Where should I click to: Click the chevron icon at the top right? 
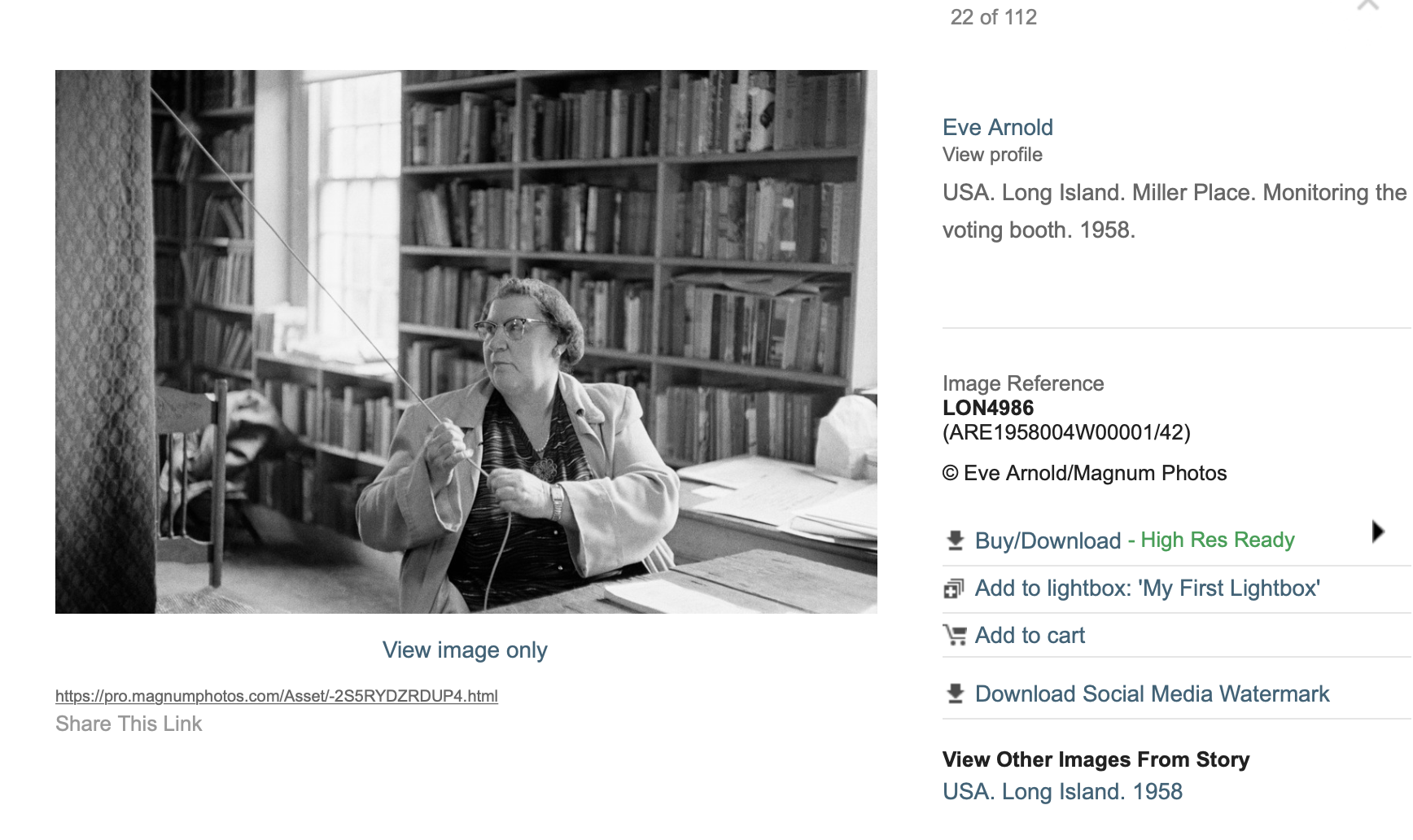[x=1368, y=7]
